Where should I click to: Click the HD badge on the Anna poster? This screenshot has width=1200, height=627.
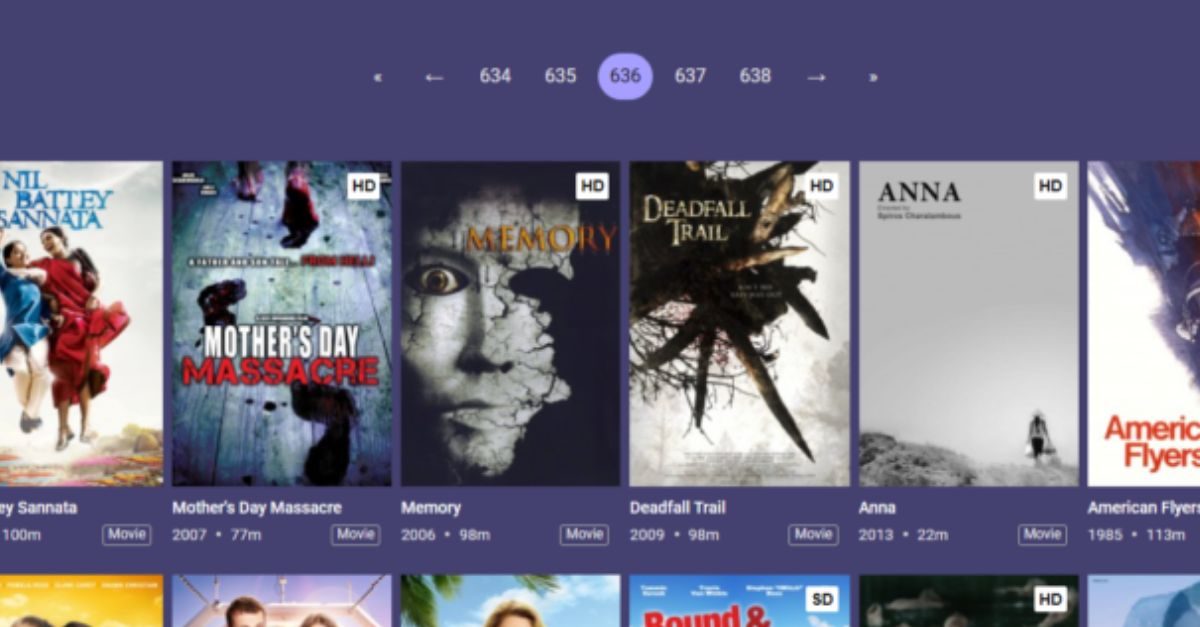coord(1050,186)
